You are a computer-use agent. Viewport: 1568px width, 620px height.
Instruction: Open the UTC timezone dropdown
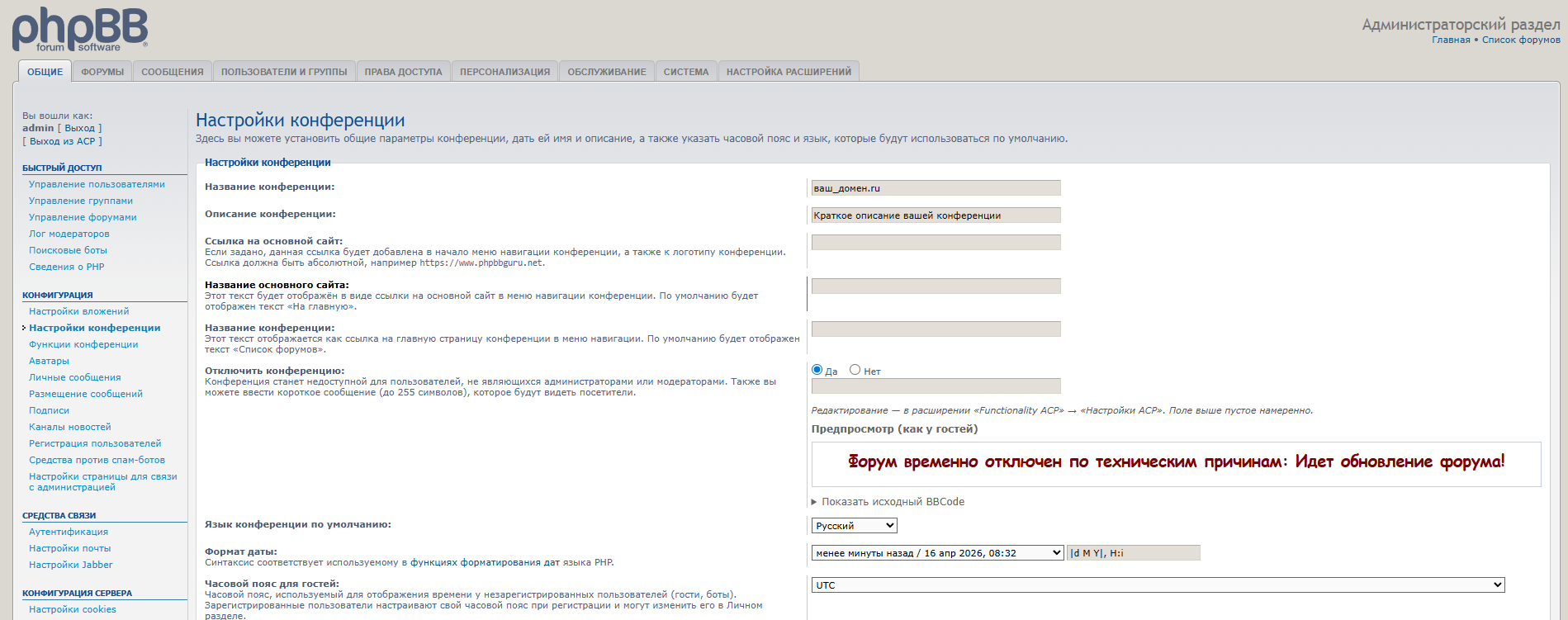(1158, 585)
